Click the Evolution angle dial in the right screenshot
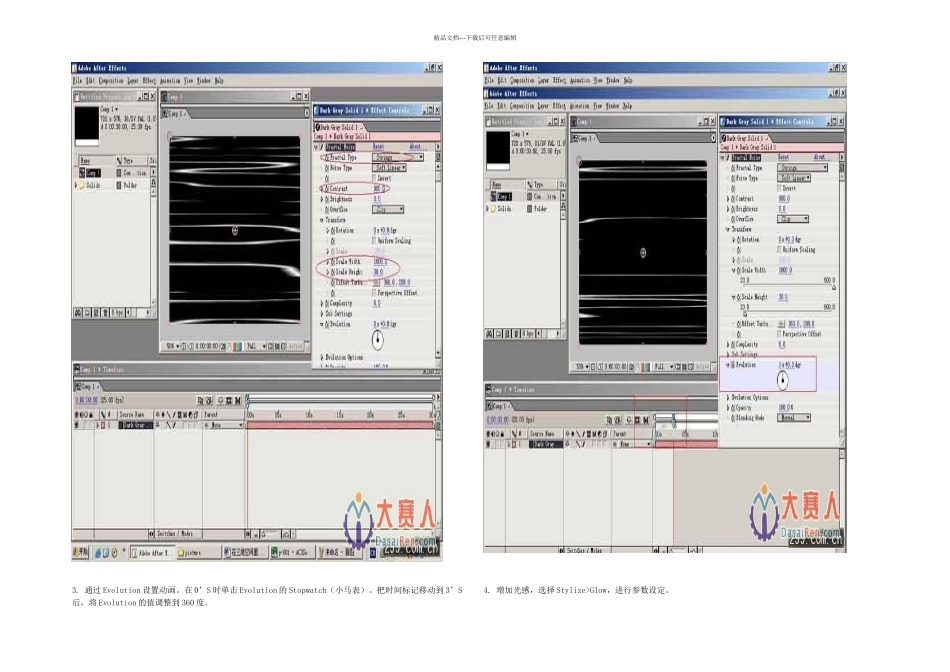 (x=783, y=379)
